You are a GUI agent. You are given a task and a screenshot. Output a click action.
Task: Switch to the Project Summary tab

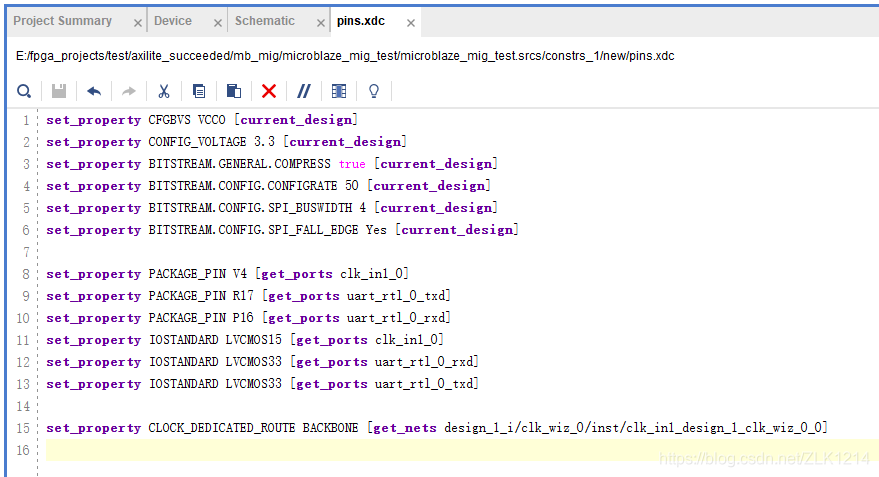click(x=63, y=21)
